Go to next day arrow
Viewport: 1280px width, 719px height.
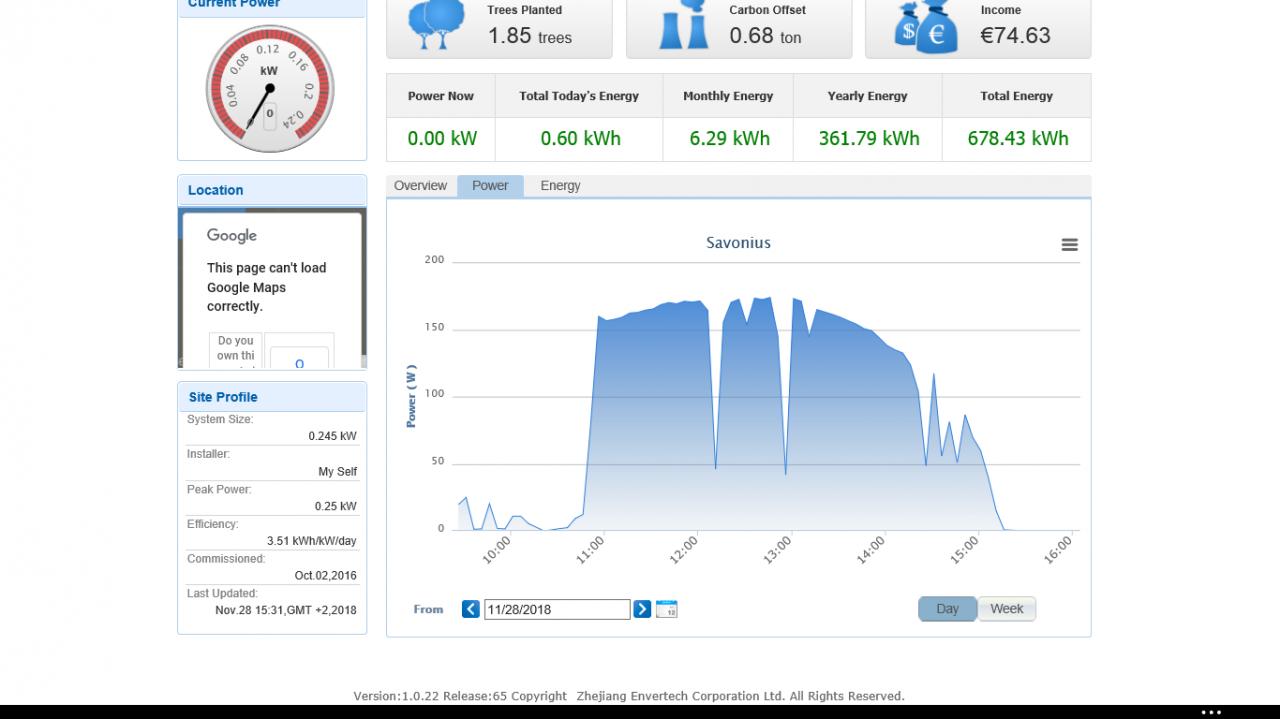point(642,609)
